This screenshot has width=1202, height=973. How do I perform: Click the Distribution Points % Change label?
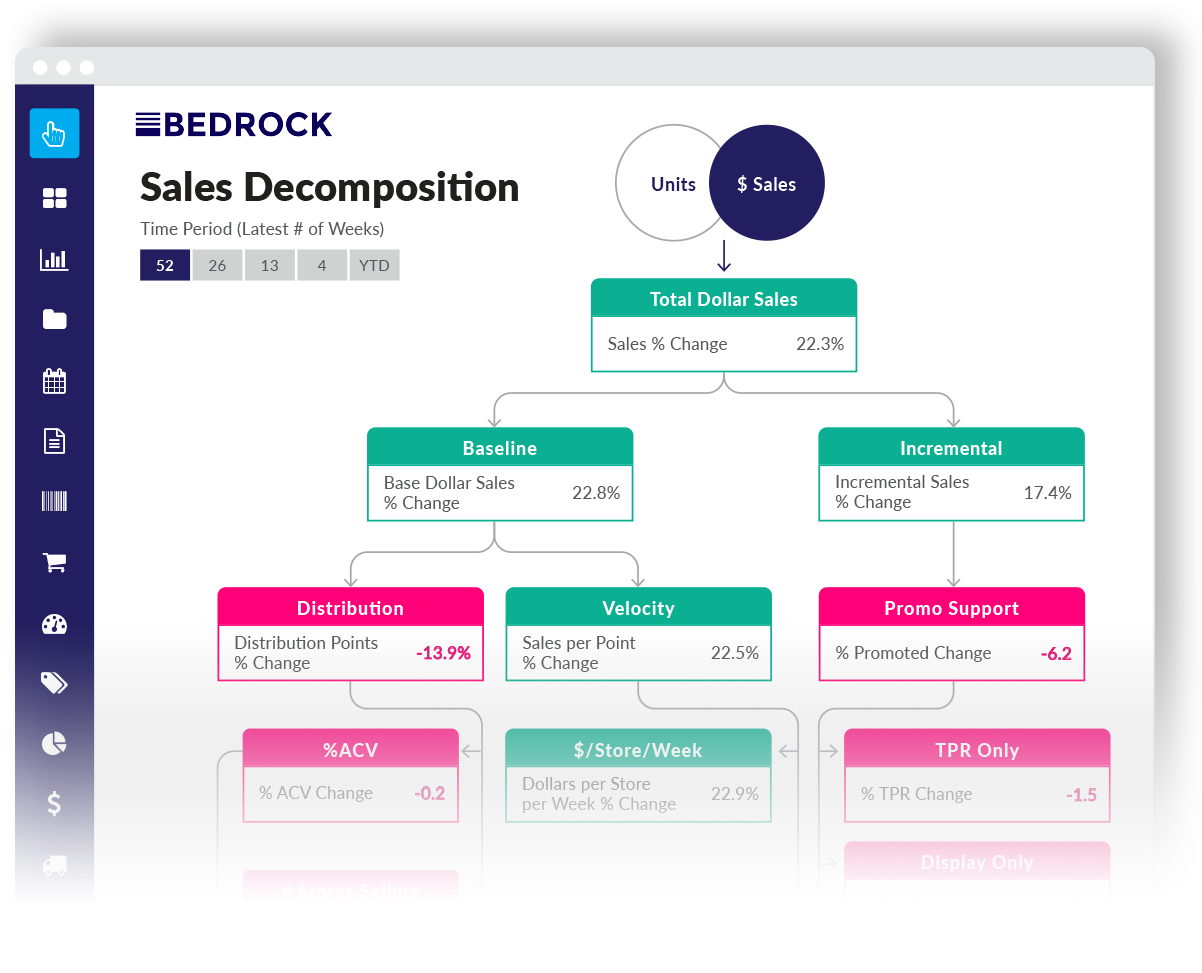coord(306,653)
